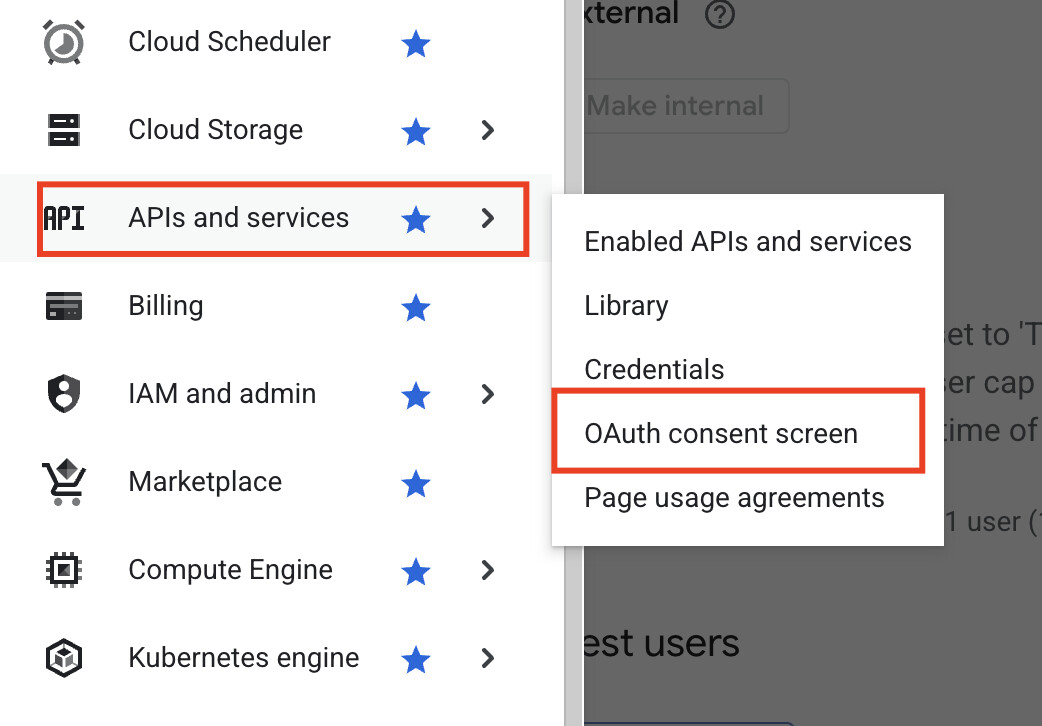Open the Kubernetes engine menu item
Image resolution: width=1042 pixels, height=726 pixels.
(243, 658)
